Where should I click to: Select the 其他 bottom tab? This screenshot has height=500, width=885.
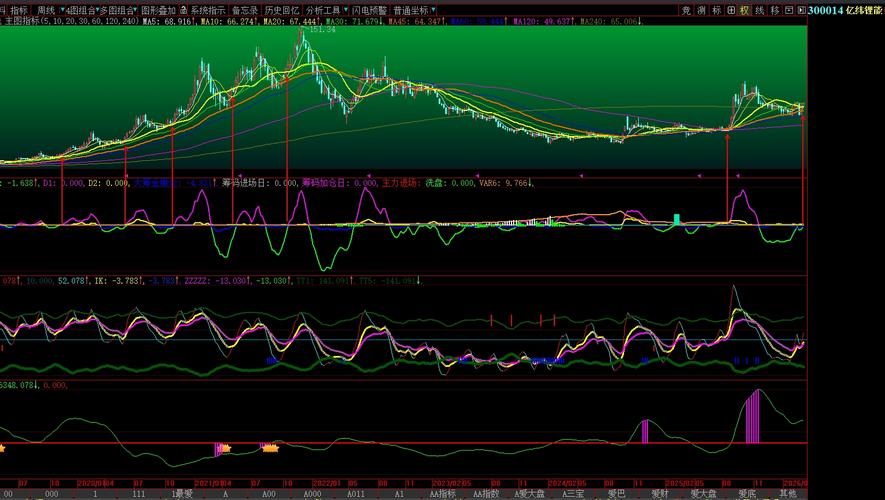click(788, 494)
